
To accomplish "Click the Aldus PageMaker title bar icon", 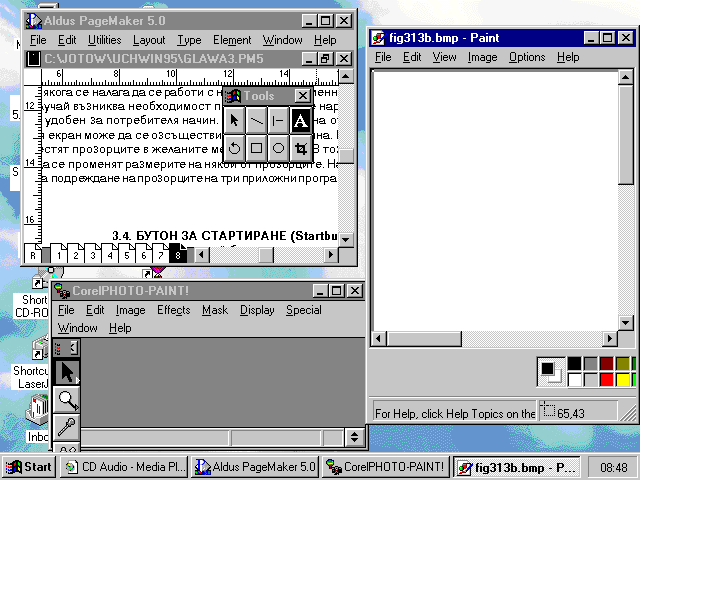I will click(34, 21).
